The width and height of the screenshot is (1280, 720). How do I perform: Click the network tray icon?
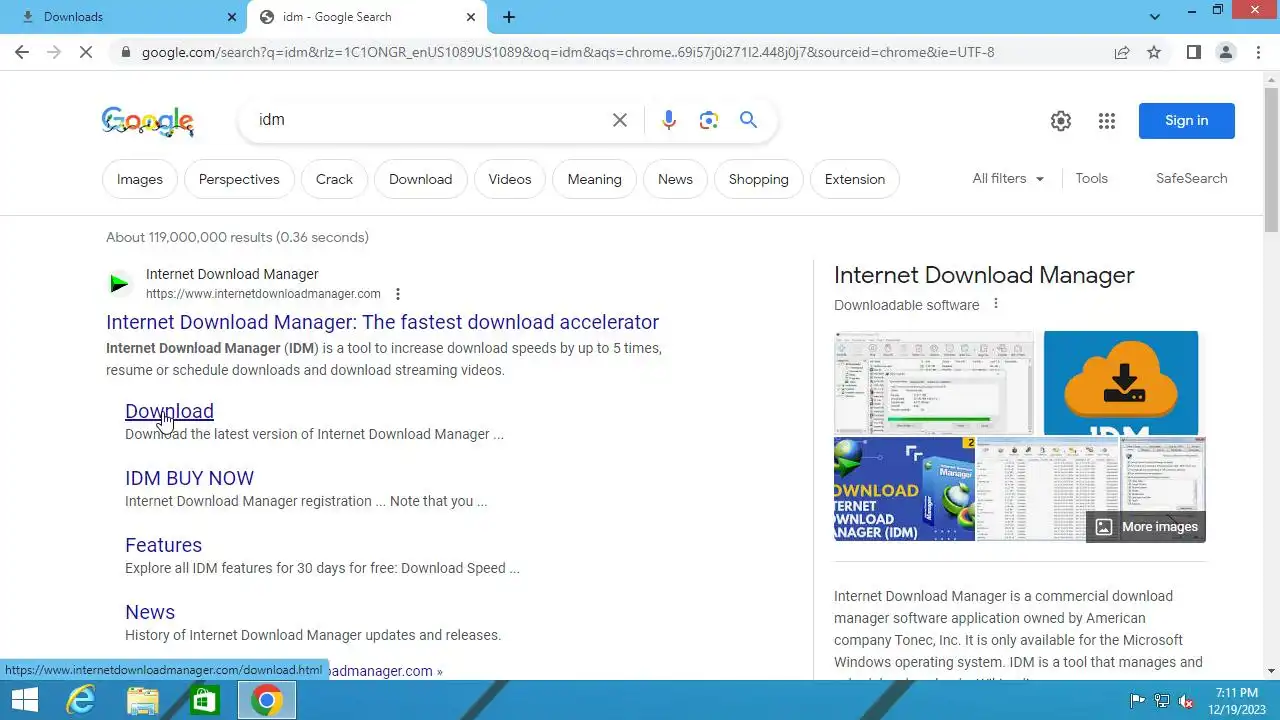click(x=1162, y=700)
